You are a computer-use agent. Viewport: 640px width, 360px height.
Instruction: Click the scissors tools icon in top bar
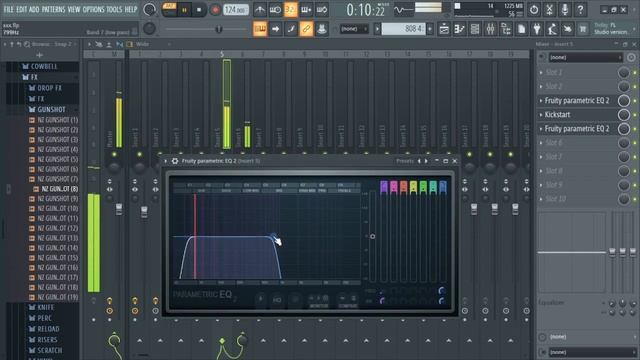[549, 10]
